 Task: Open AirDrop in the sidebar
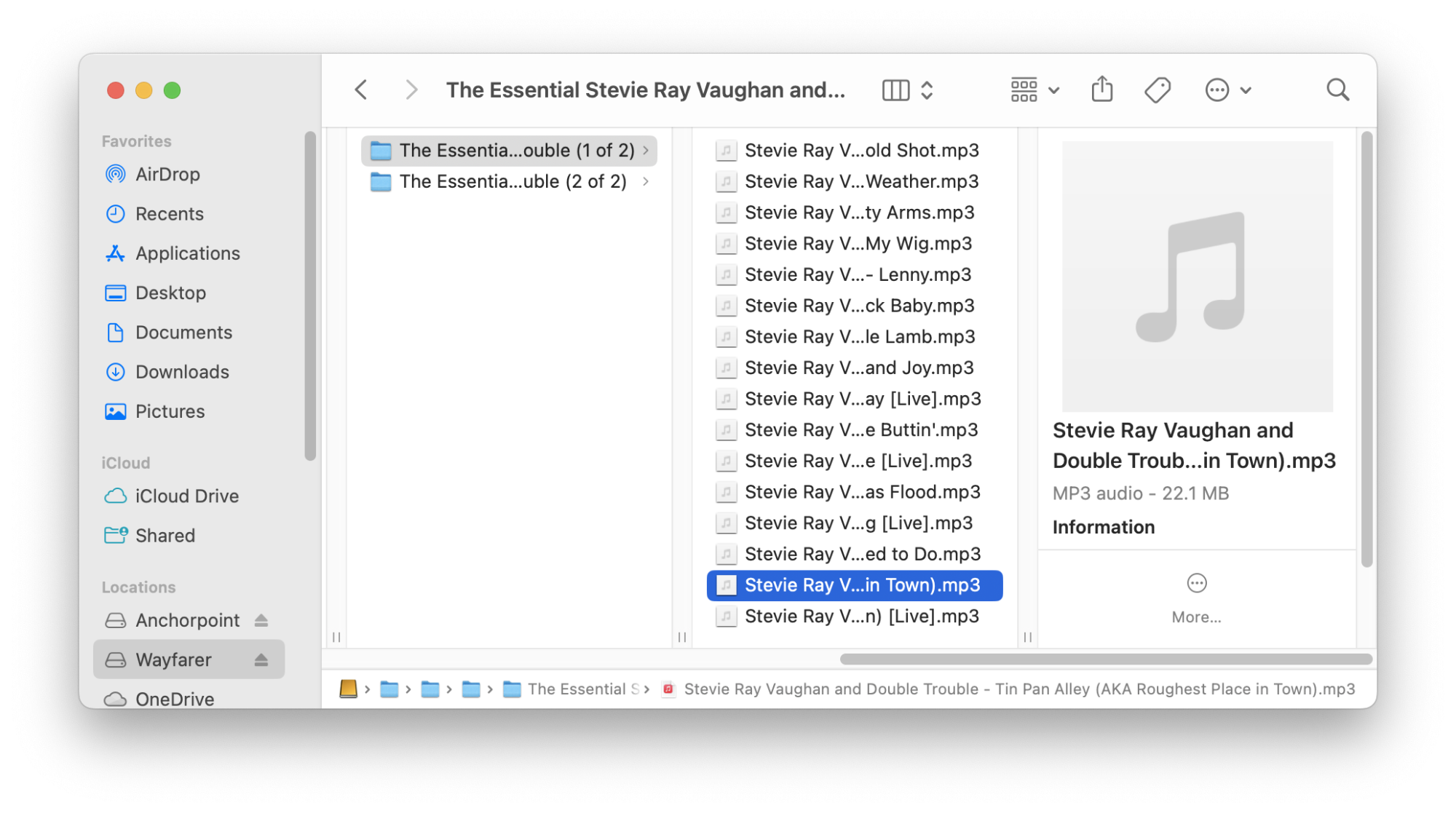click(x=188, y=174)
